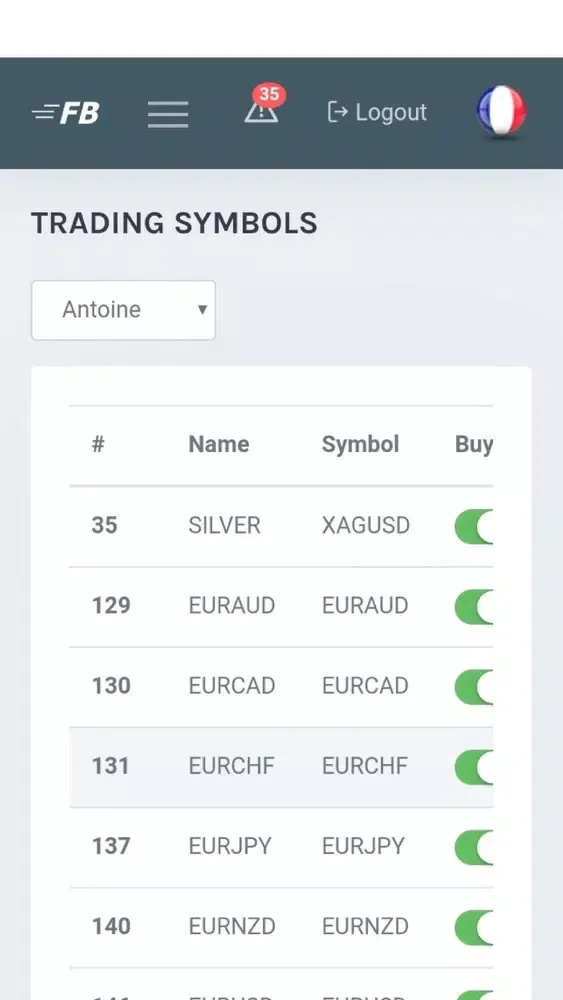The image size is (563, 1000).
Task: Select the XAGUSD symbol cell
Action: tap(365, 526)
